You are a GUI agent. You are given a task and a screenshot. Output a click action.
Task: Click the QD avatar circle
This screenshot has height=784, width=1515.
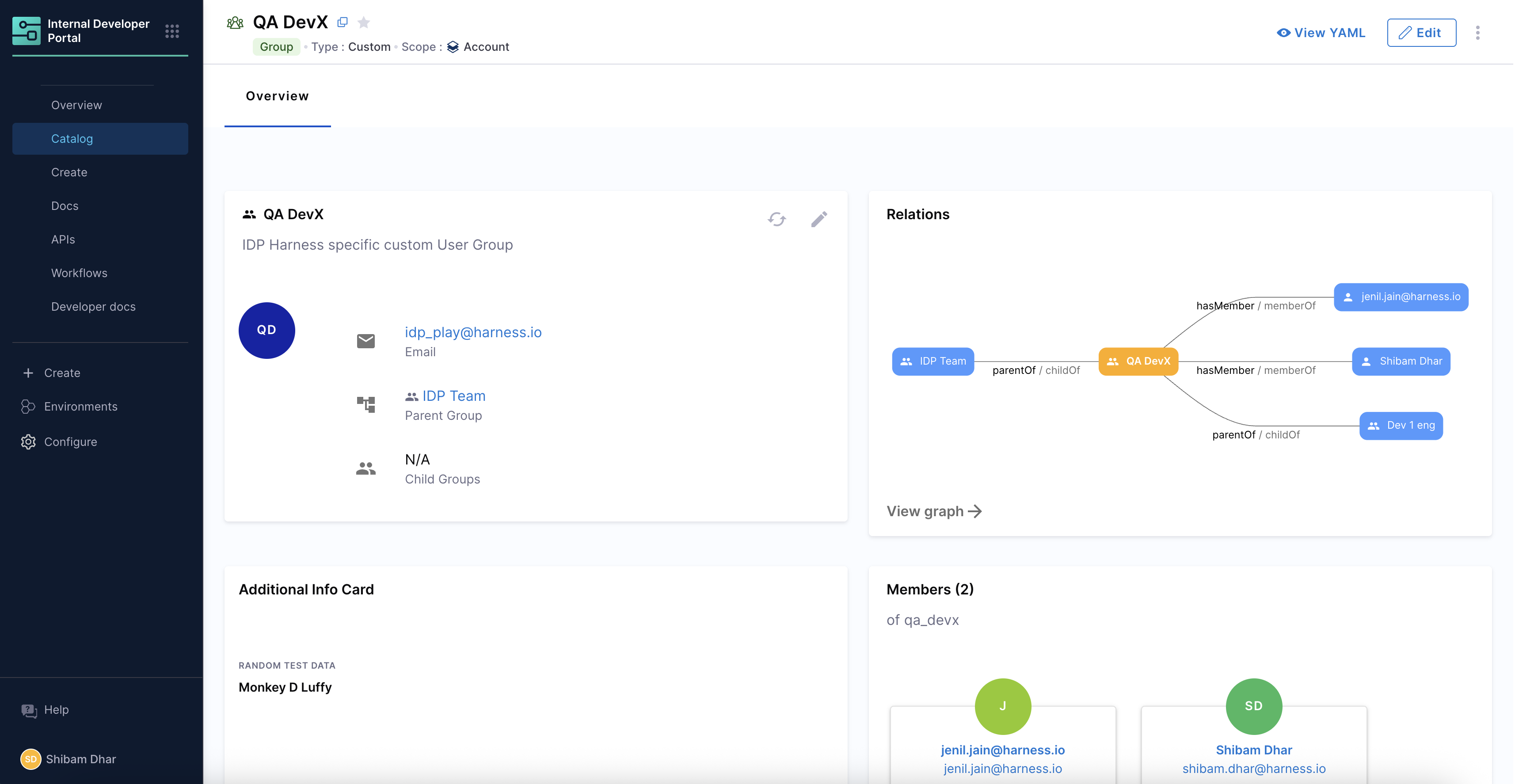(267, 331)
